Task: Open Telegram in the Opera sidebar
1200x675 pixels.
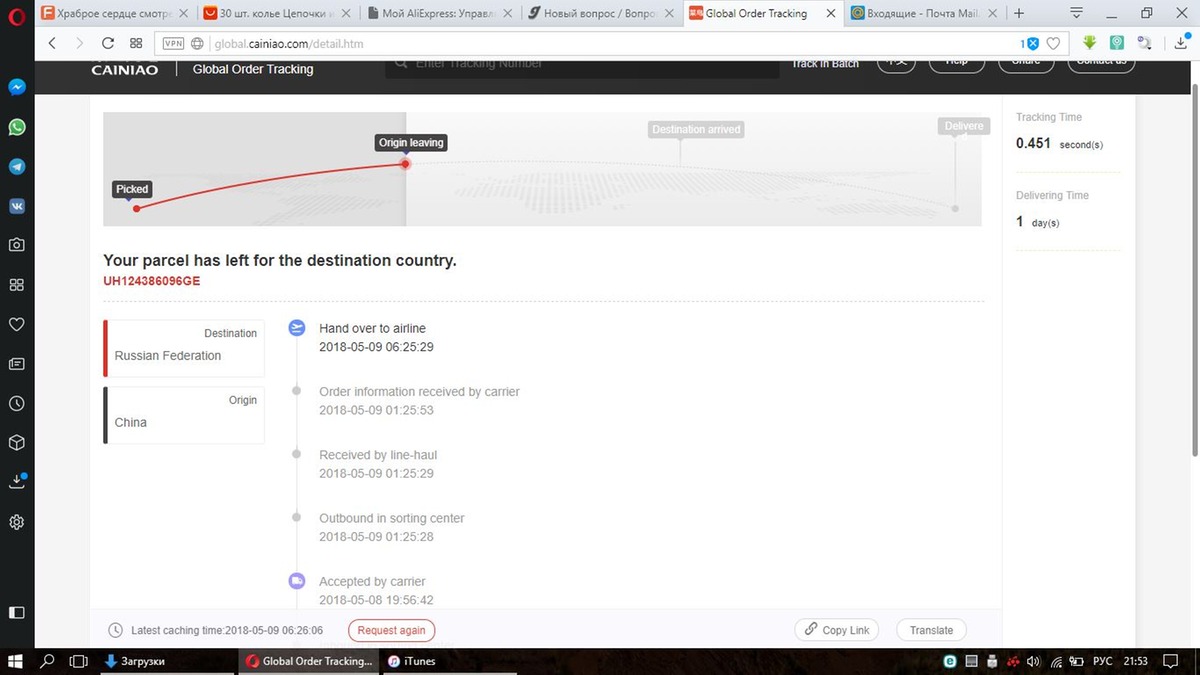Action: 17,166
